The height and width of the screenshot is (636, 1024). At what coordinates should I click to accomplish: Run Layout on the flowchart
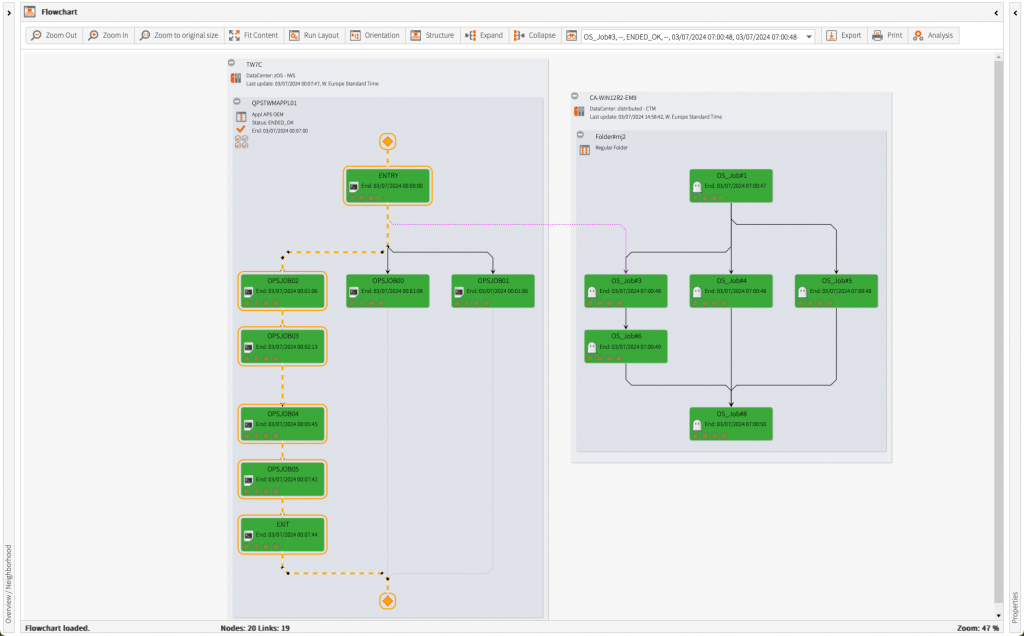(x=314, y=35)
